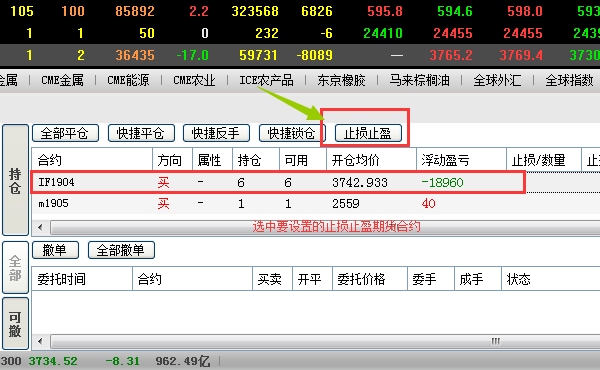Click the 全部撤单 button
Viewport: 600px width, 370px height.
point(121,250)
